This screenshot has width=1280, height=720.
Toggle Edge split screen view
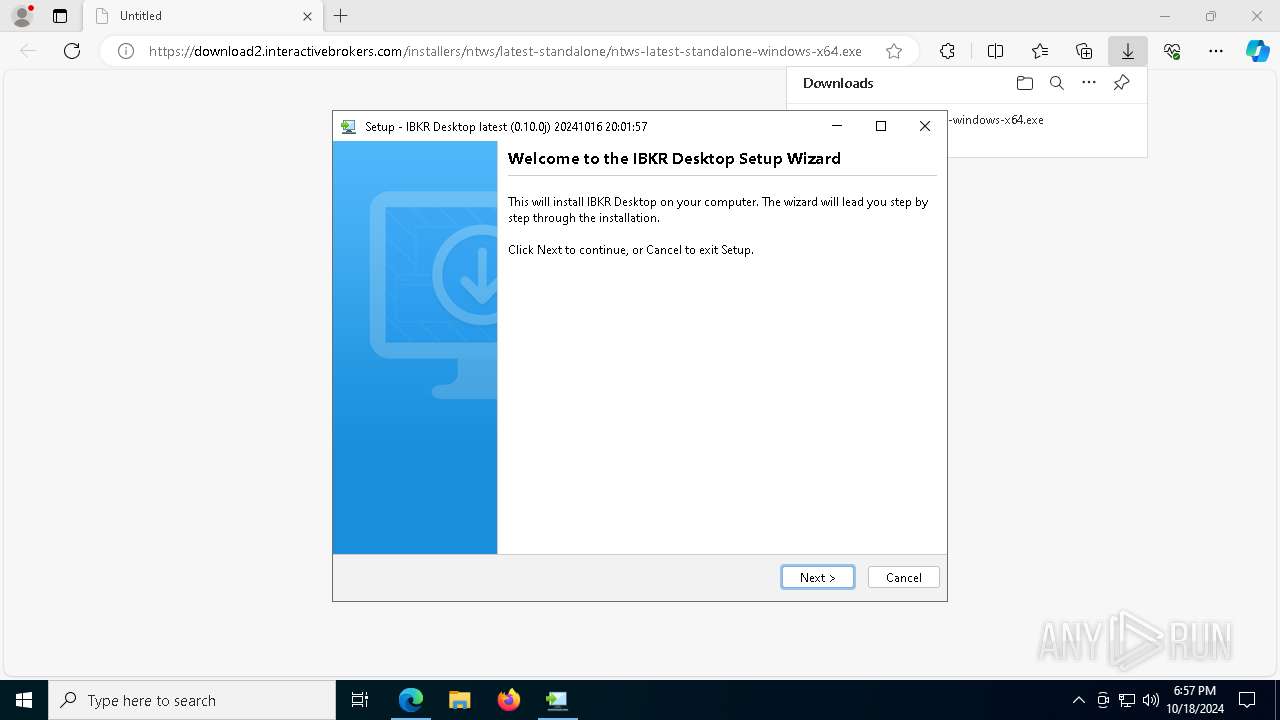(995, 51)
